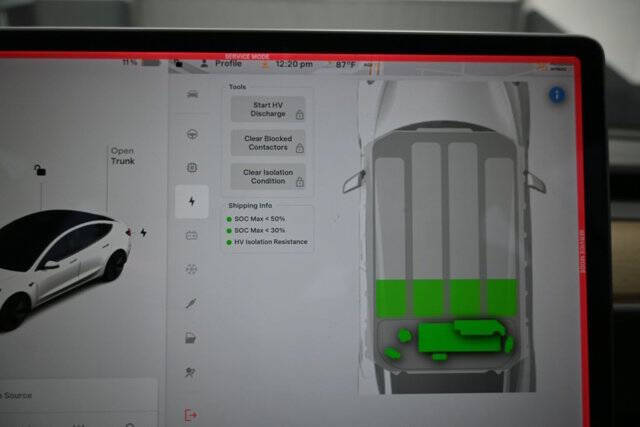Click the blue info icon
The image size is (640, 427).
pos(557,95)
